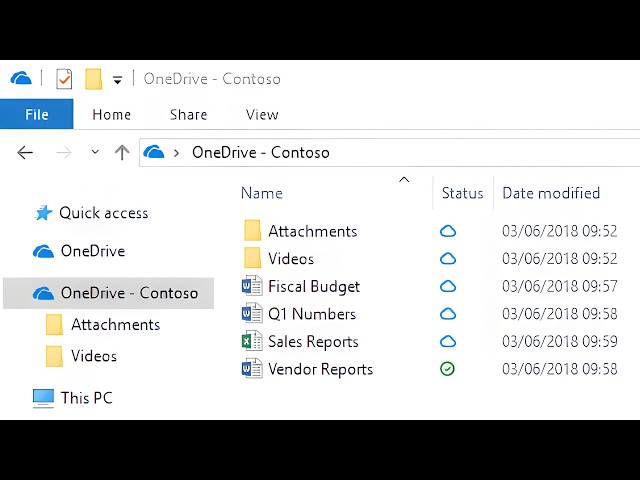Click the Properties checkmark icon in quick access toolbar
This screenshot has width=640, height=480.
click(x=64, y=79)
